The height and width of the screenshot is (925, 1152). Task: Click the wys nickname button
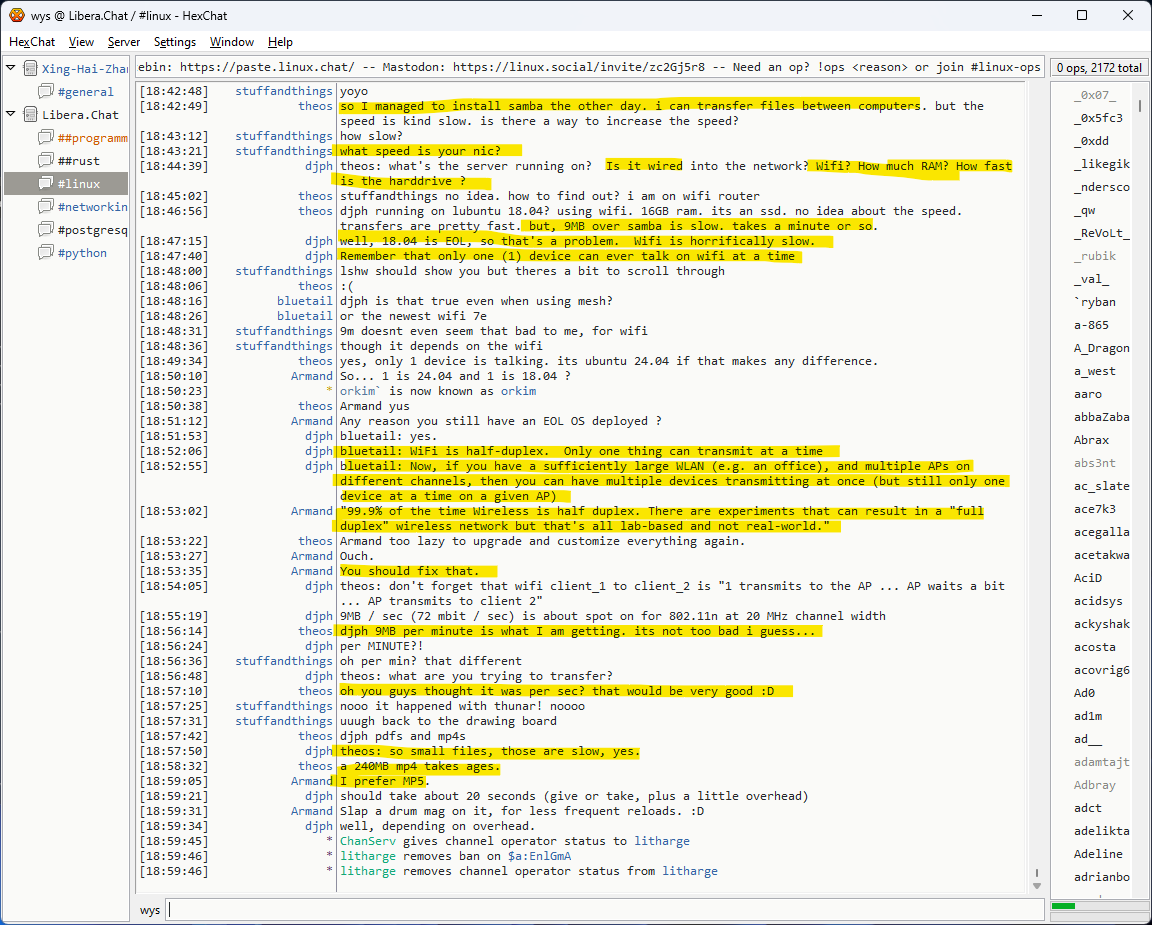pyautogui.click(x=150, y=910)
